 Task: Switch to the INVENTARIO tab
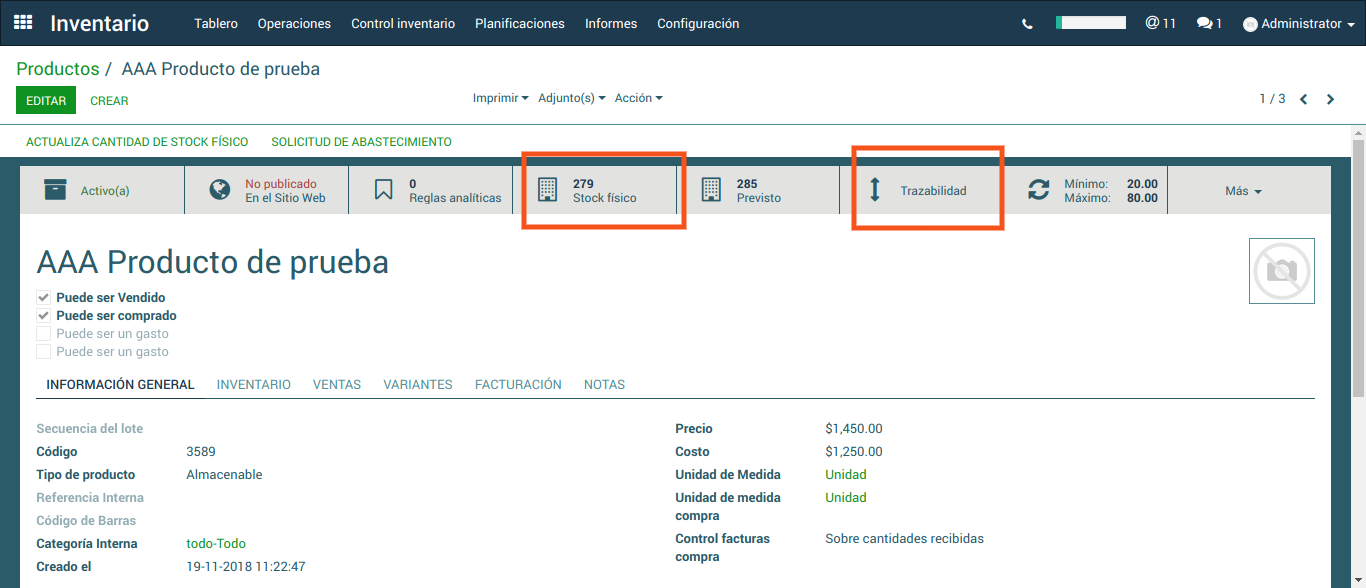[253, 384]
